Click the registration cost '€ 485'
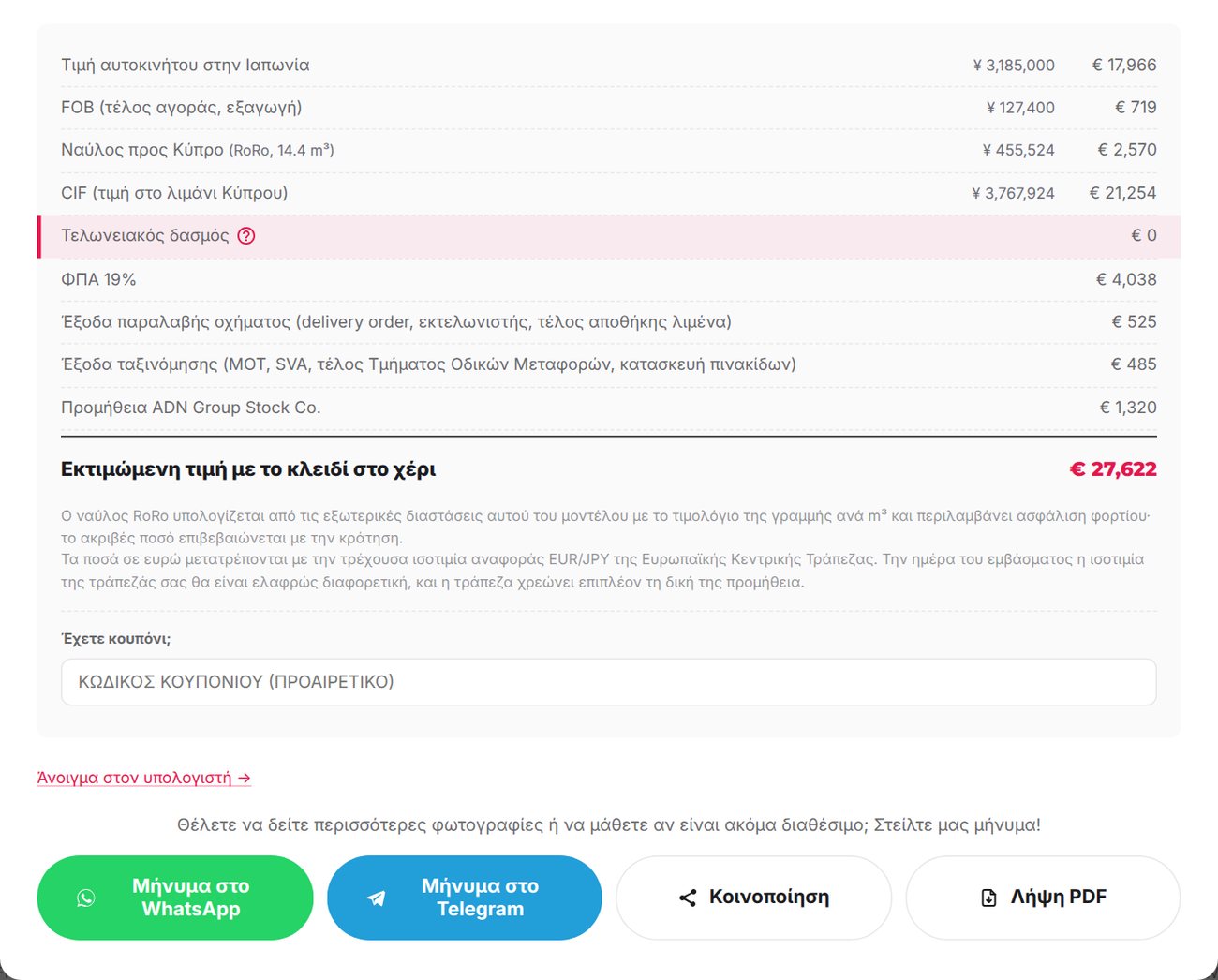Screen dimensions: 1218x980 1134,364
